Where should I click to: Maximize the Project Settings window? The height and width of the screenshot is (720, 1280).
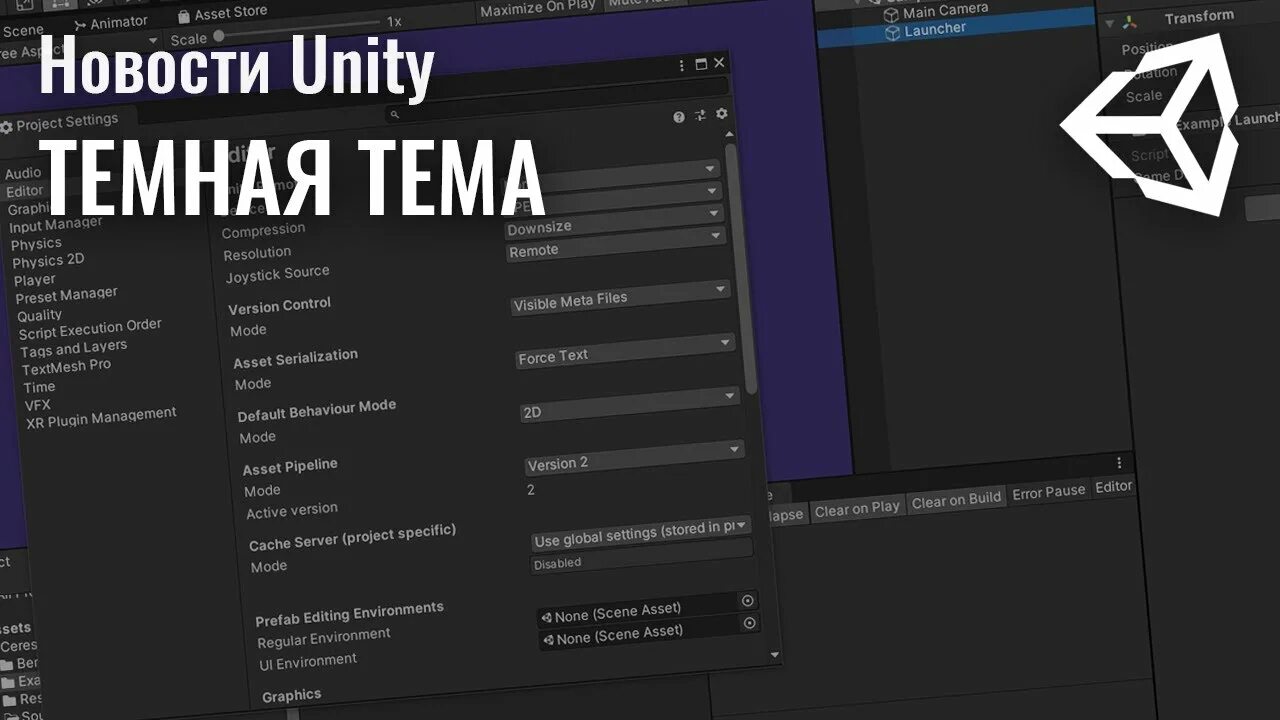pos(701,64)
